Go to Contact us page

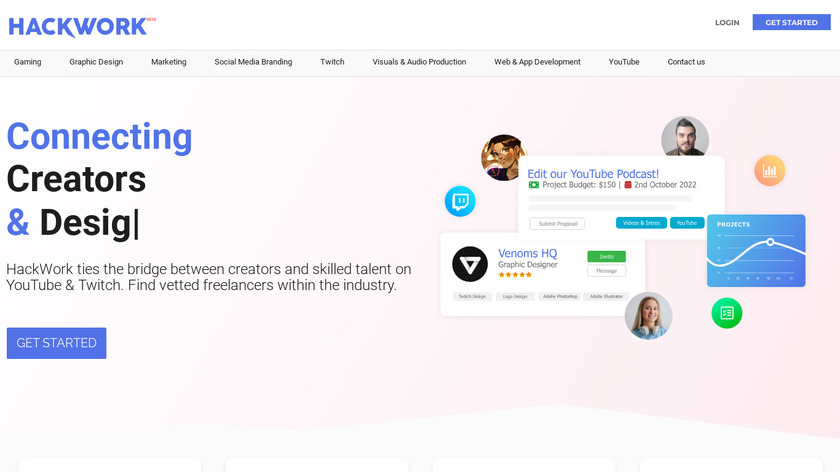click(x=686, y=62)
